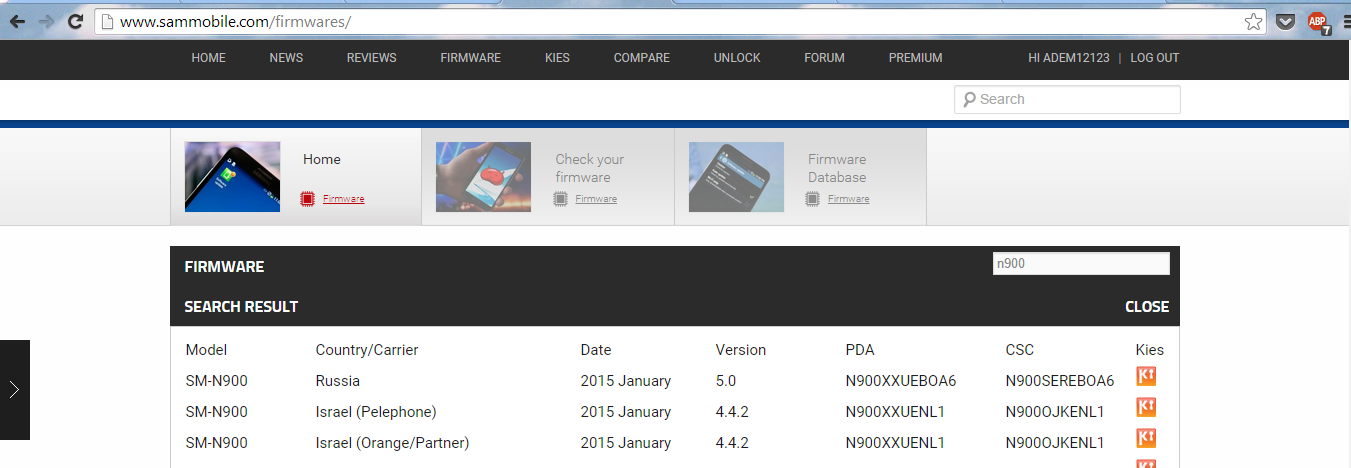Expand the left side panel arrow
1351x468 pixels.
14,390
